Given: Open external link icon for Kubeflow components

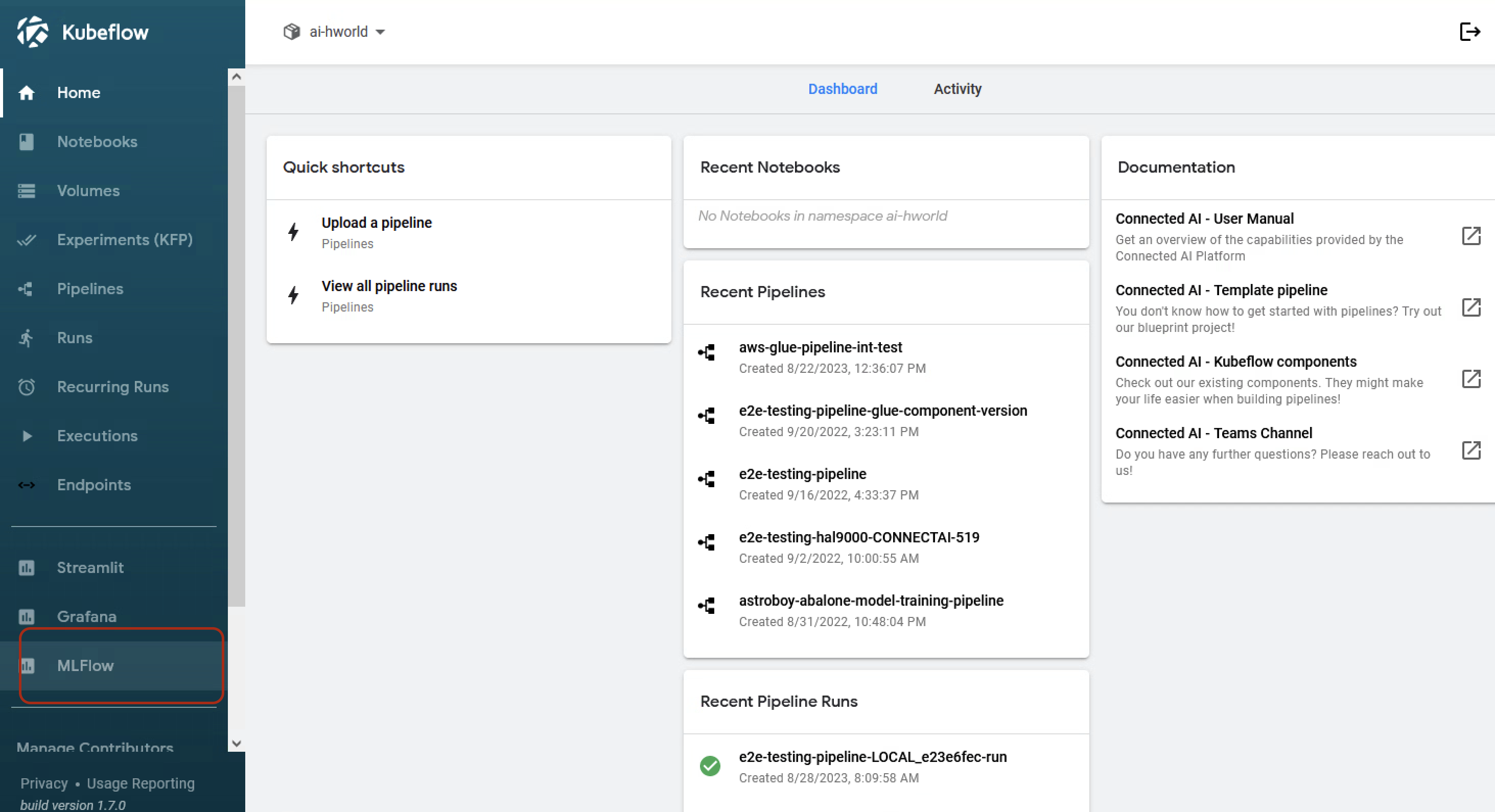Looking at the screenshot, I should point(1470,379).
